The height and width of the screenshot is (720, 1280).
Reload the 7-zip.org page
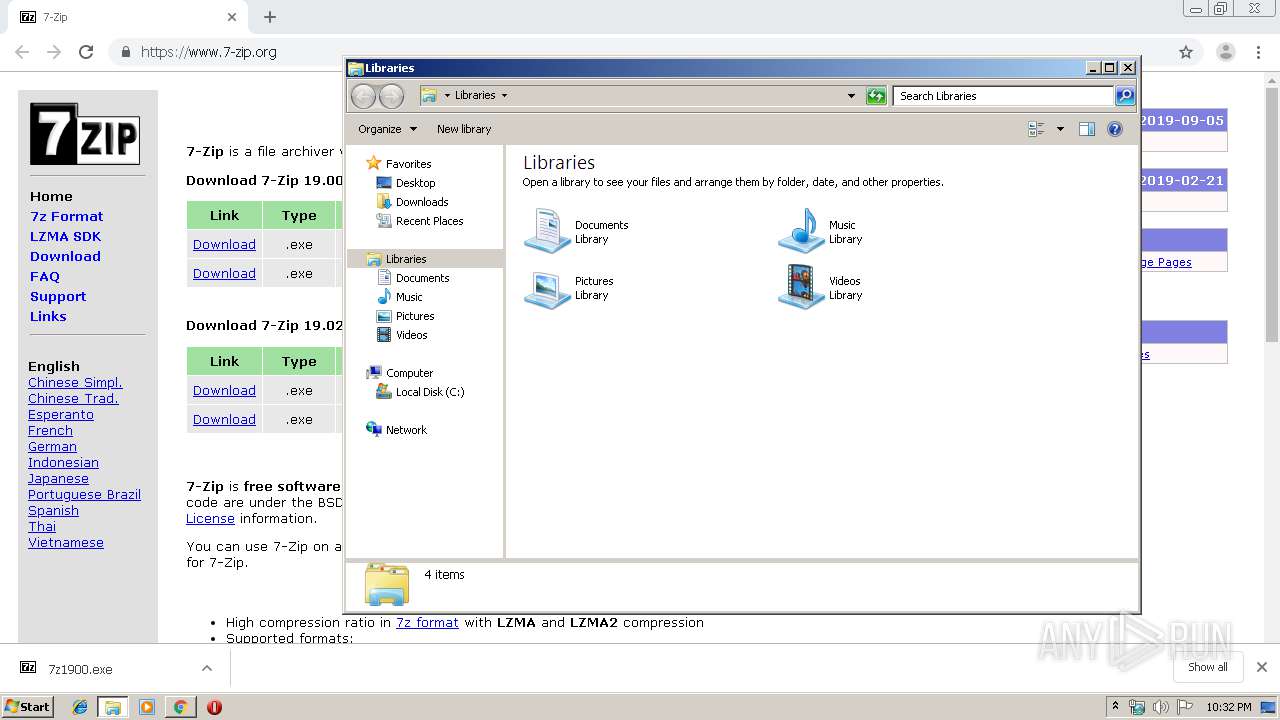tap(86, 52)
